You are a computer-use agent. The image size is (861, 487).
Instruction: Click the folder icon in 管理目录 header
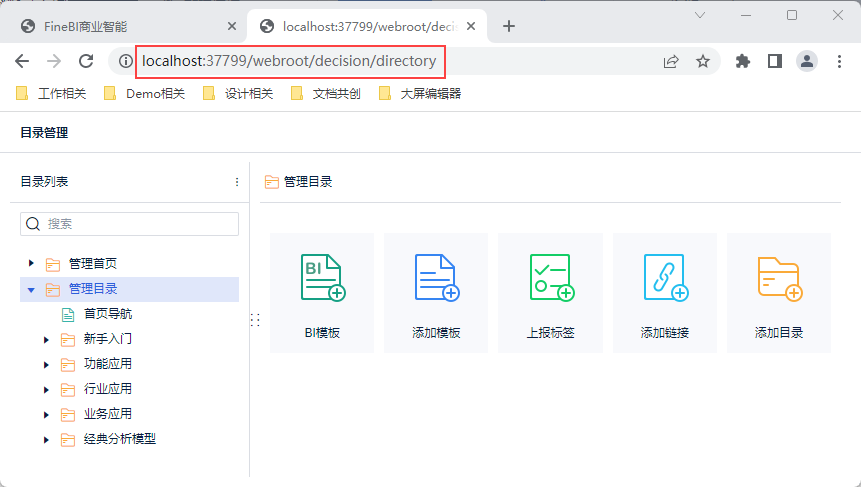click(x=272, y=182)
